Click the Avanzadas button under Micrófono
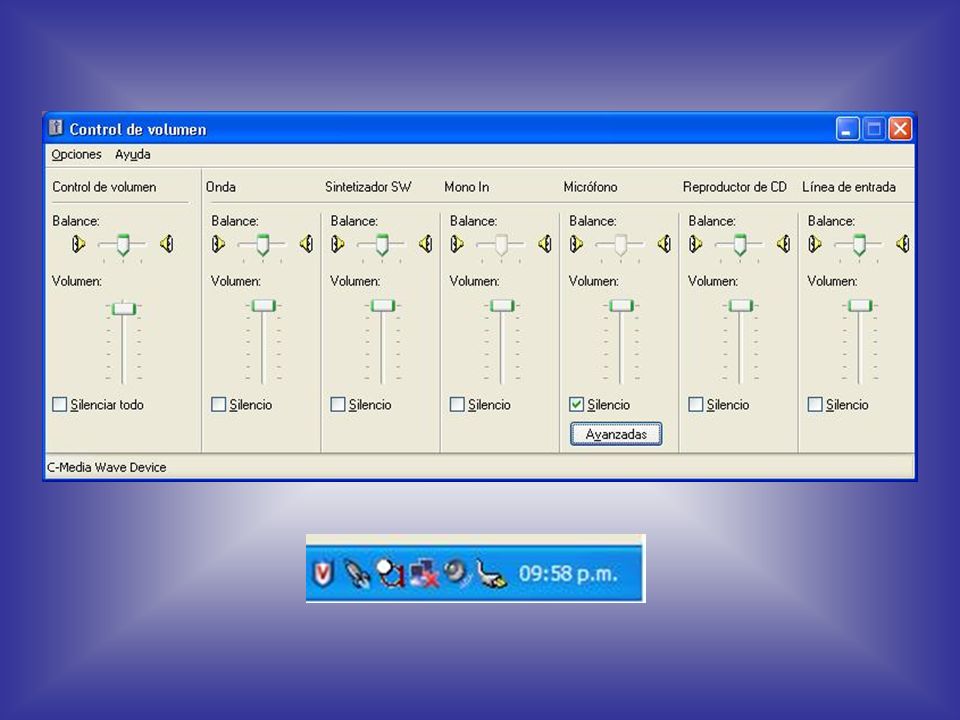The image size is (960, 720). (616, 433)
